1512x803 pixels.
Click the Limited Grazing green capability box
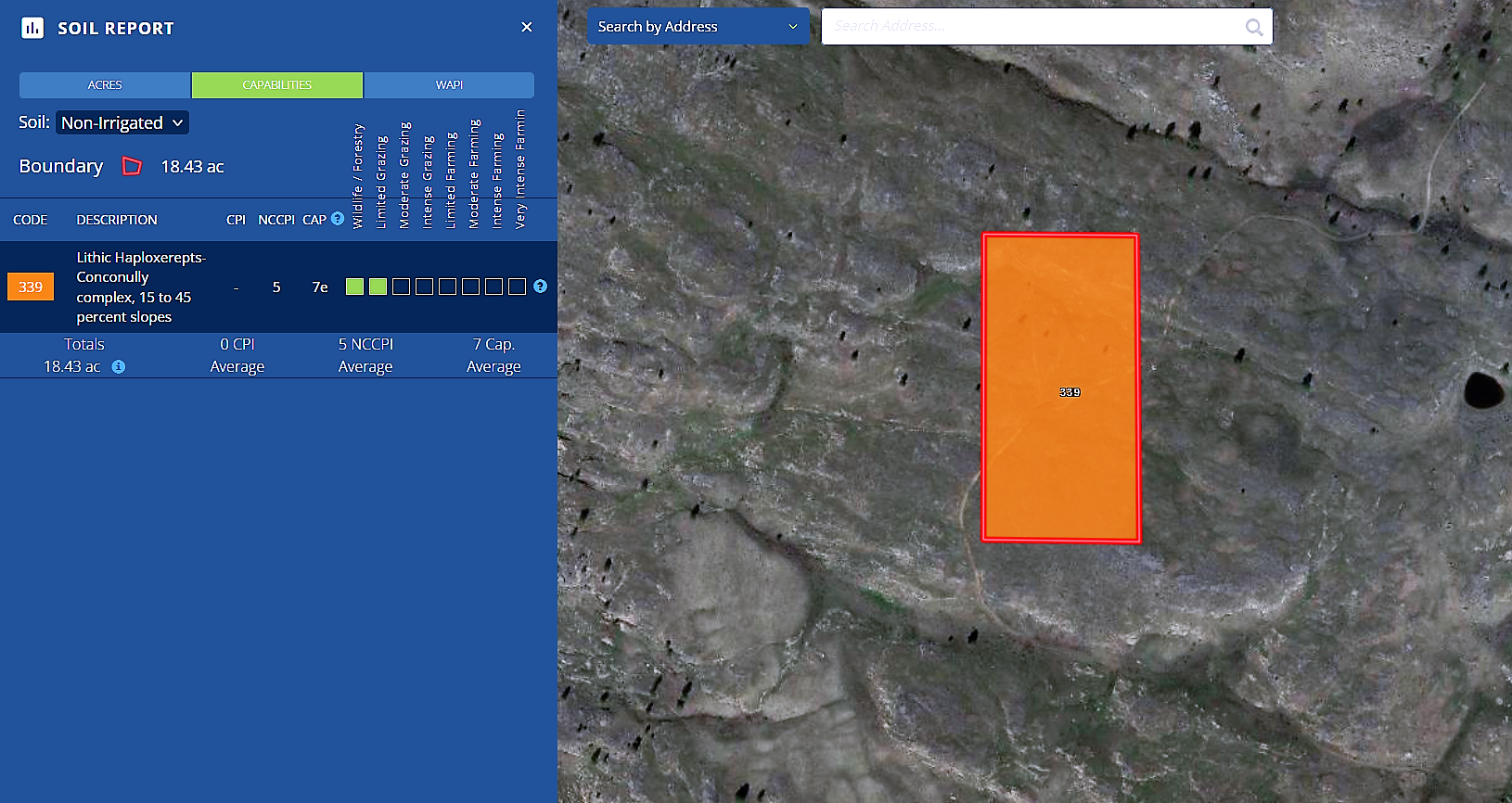coord(378,287)
